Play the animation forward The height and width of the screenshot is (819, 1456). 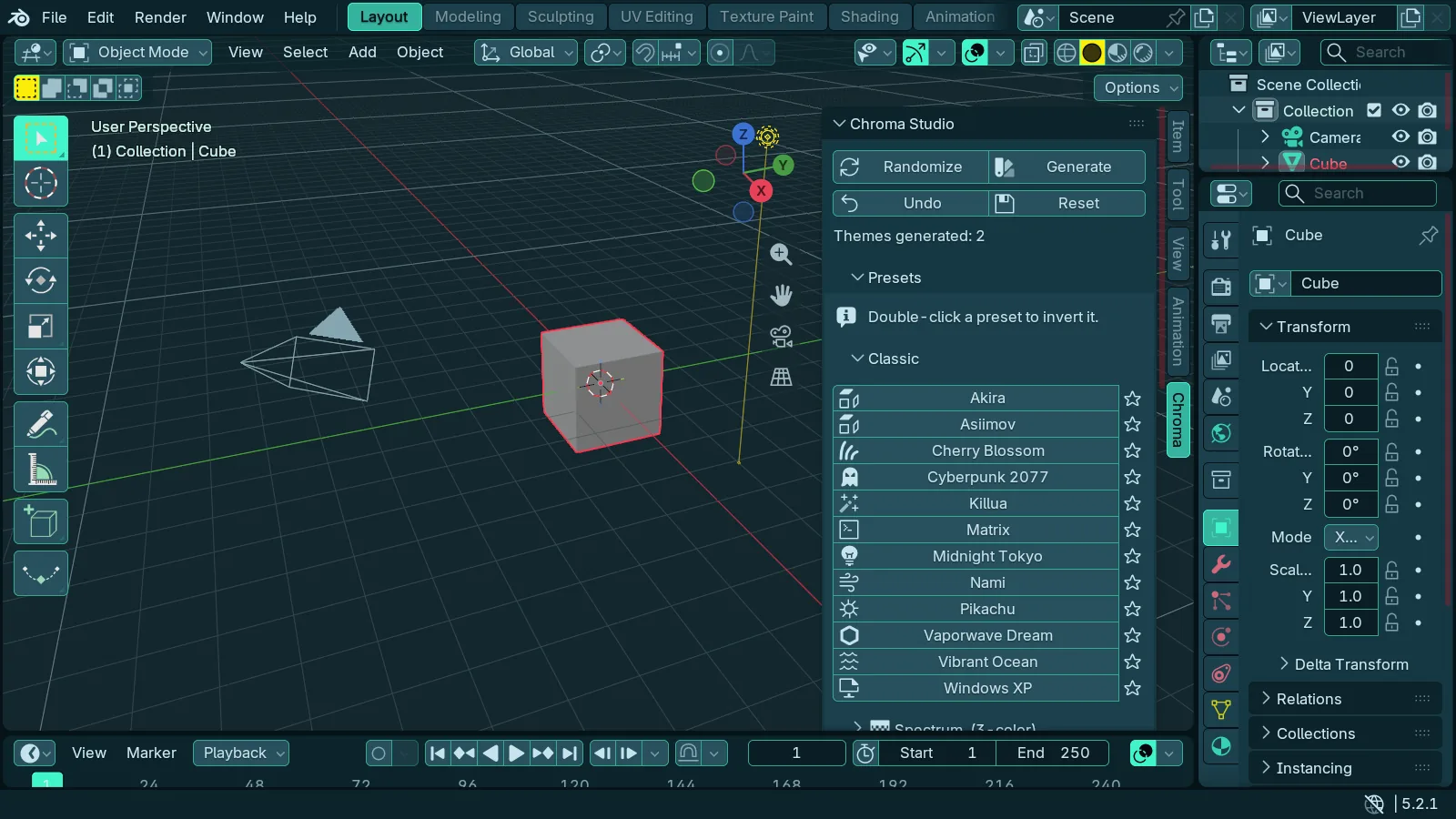click(x=516, y=753)
